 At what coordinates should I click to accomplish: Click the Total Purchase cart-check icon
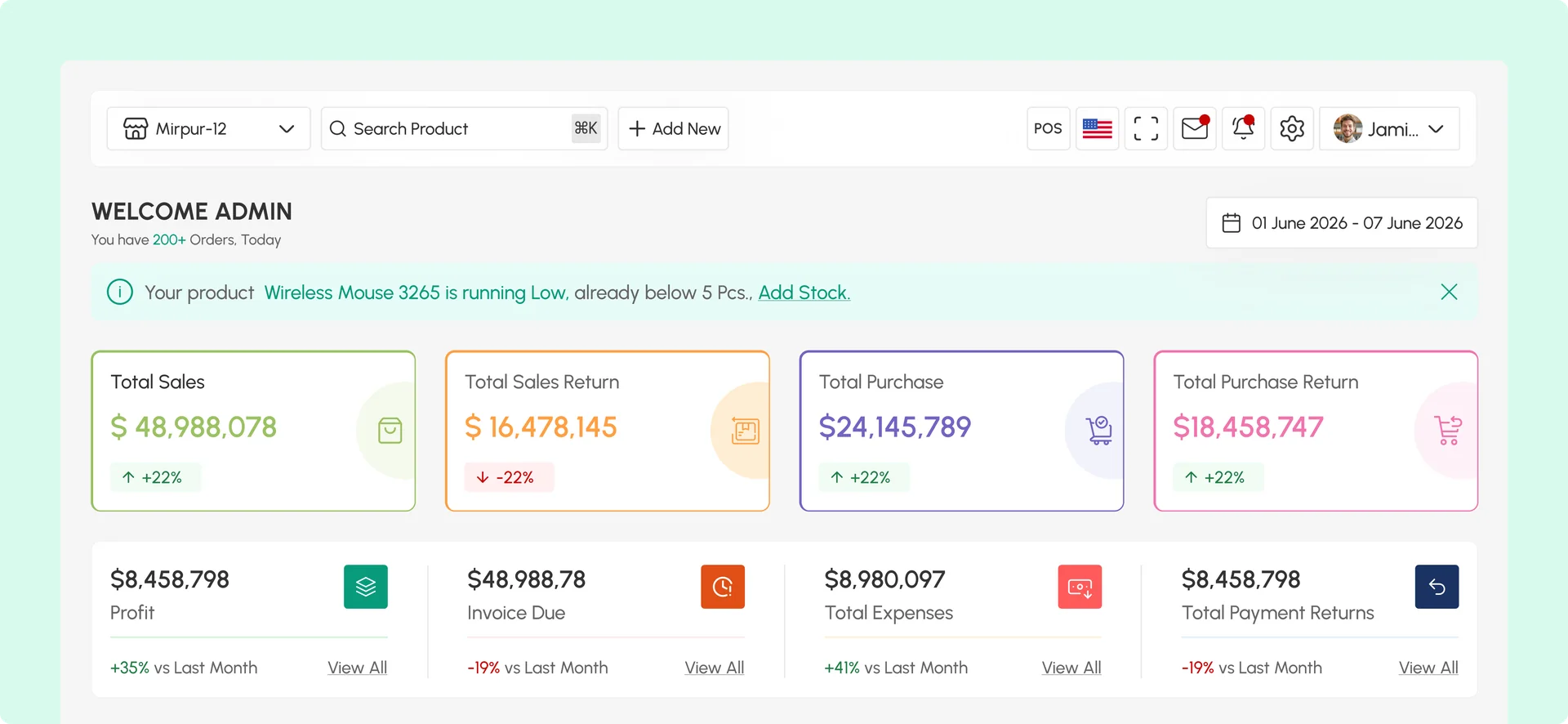pyautogui.click(x=1099, y=430)
